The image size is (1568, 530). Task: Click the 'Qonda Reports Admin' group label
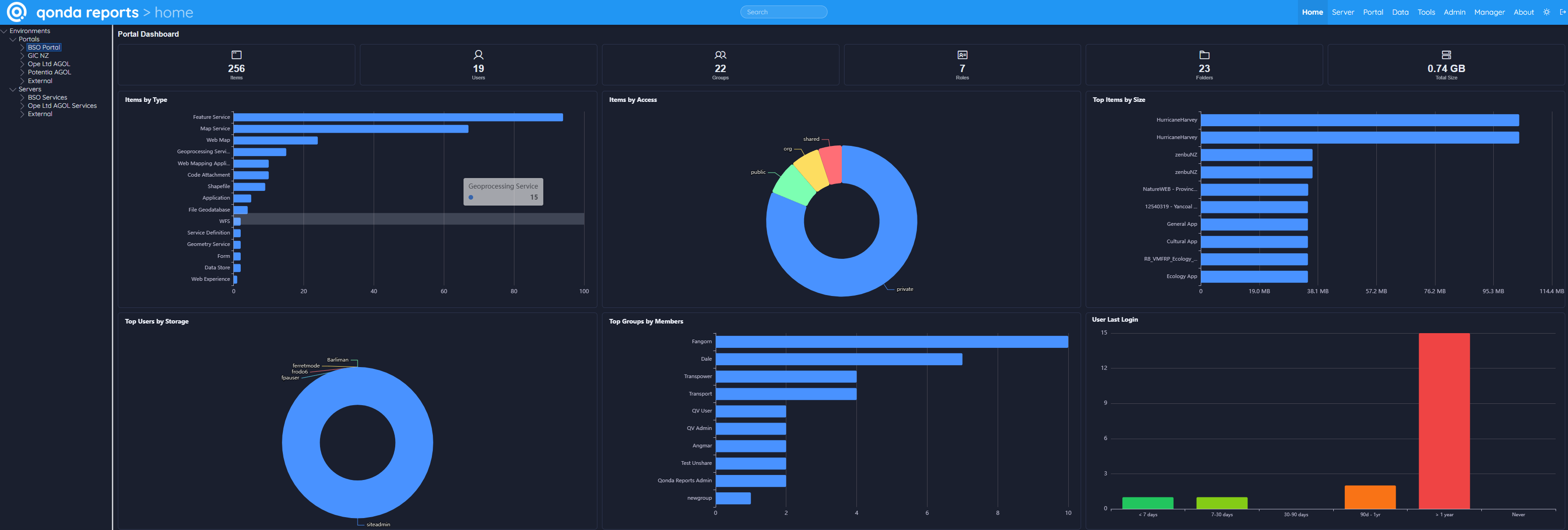684,480
